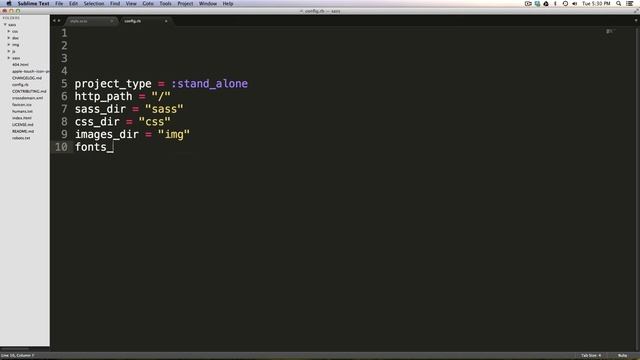Open favicon.ico in the sidebar
The image size is (640, 360).
[22, 104]
